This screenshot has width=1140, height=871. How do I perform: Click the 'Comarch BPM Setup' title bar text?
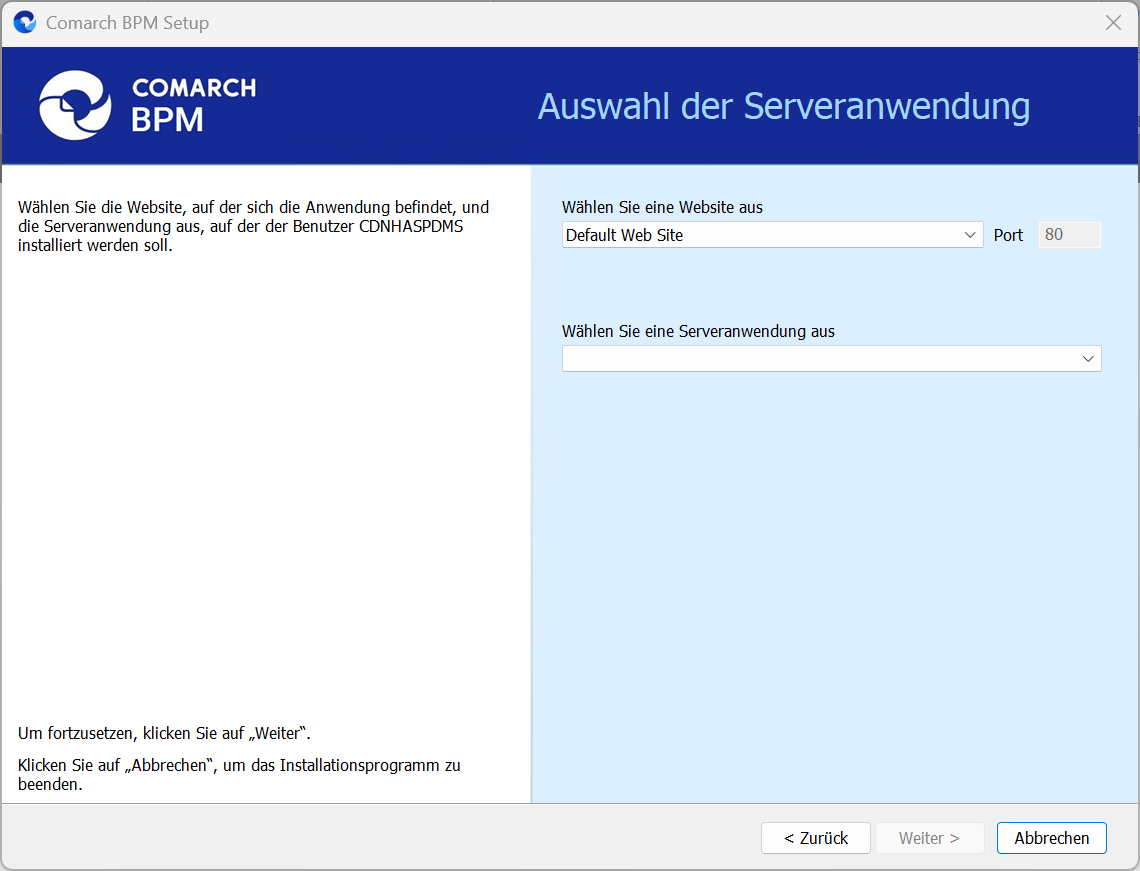[127, 23]
